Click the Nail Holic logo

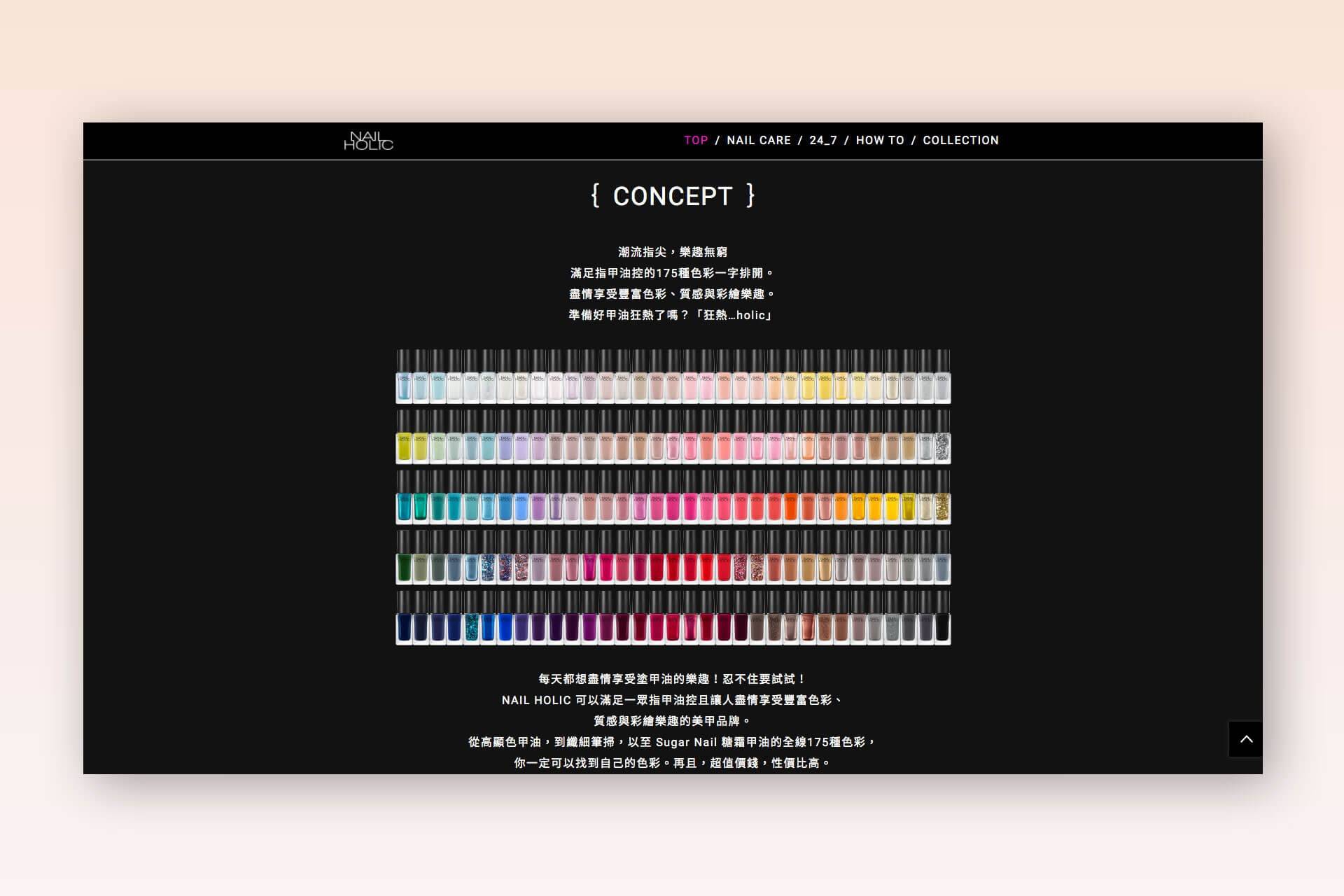(x=368, y=141)
